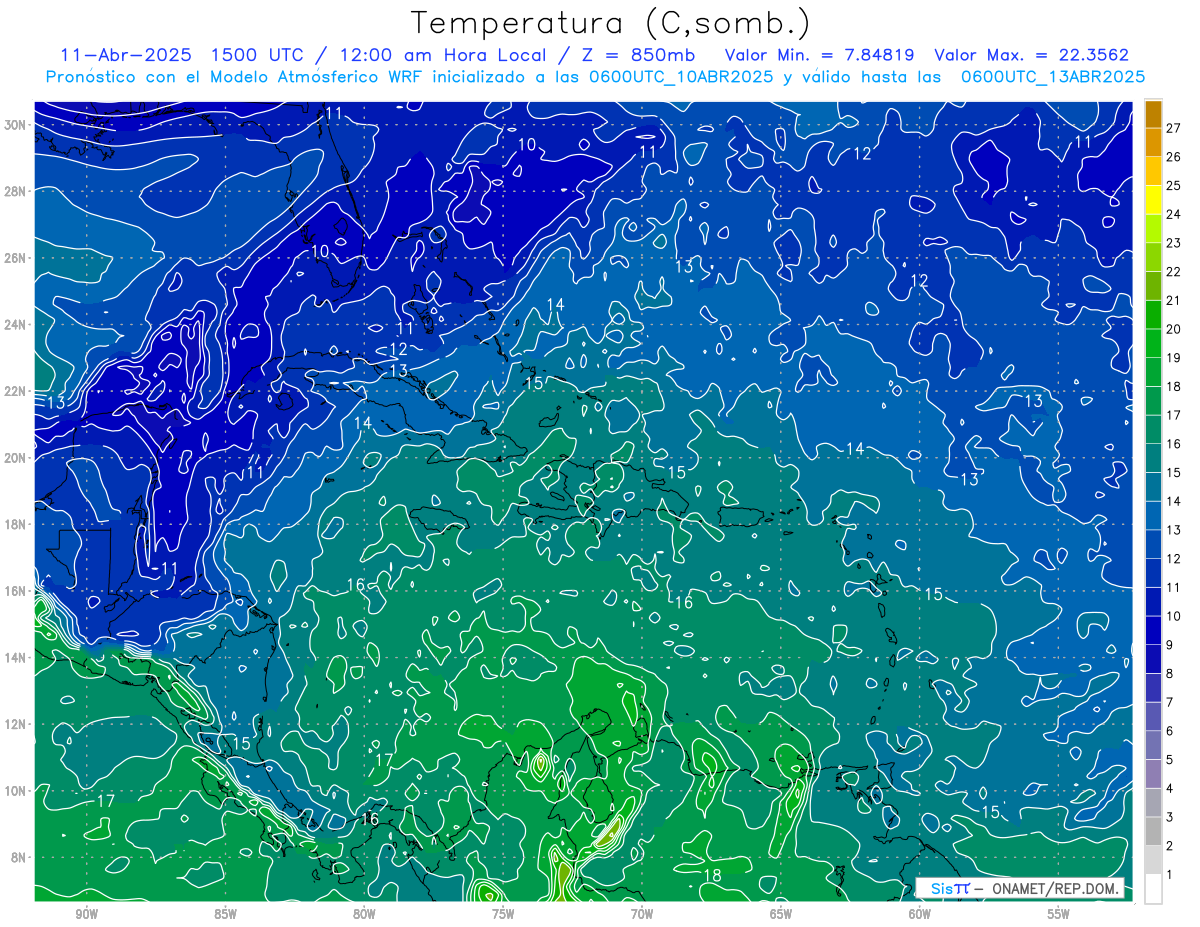
Task: Click the colorbar scale number 16
Action: (1174, 444)
